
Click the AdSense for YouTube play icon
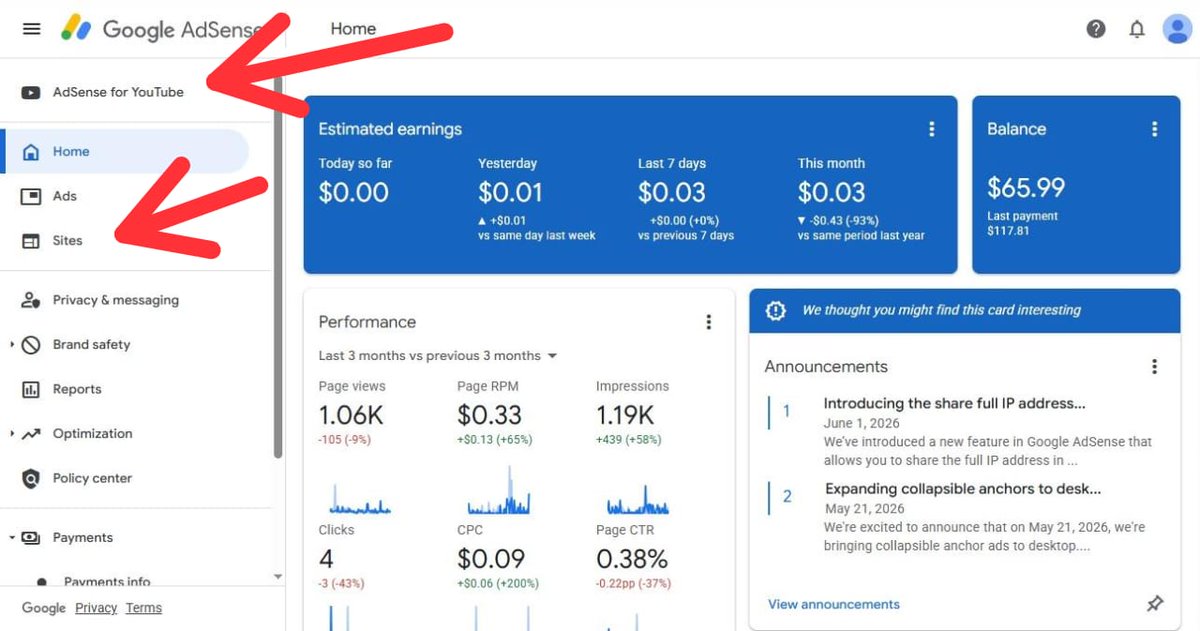pos(31,92)
